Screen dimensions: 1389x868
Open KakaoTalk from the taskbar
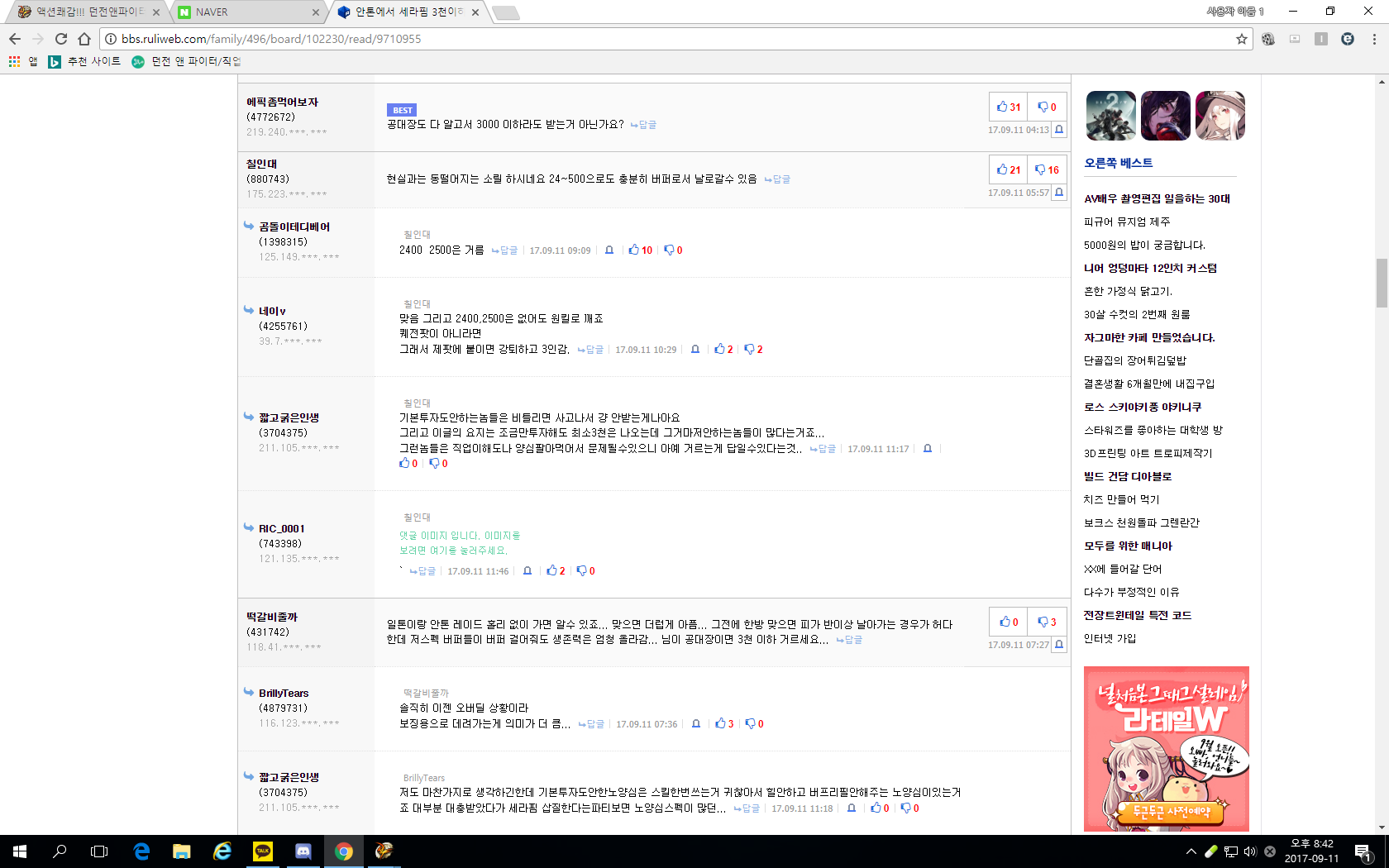pos(263,851)
